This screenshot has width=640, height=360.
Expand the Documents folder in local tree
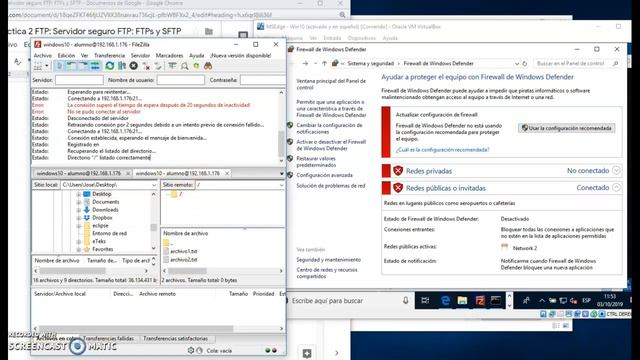pos(78,202)
